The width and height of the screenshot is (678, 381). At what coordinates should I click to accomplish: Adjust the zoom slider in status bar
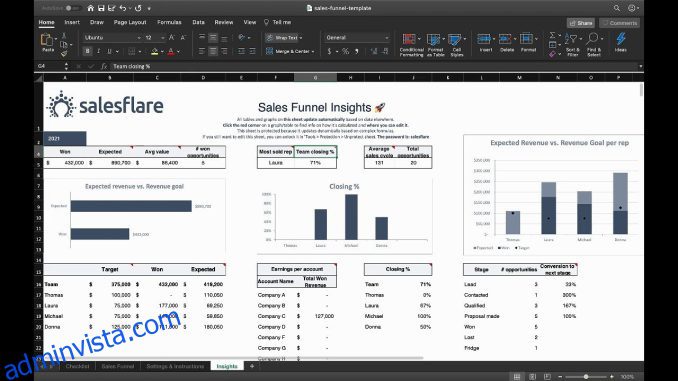pyautogui.click(x=586, y=377)
